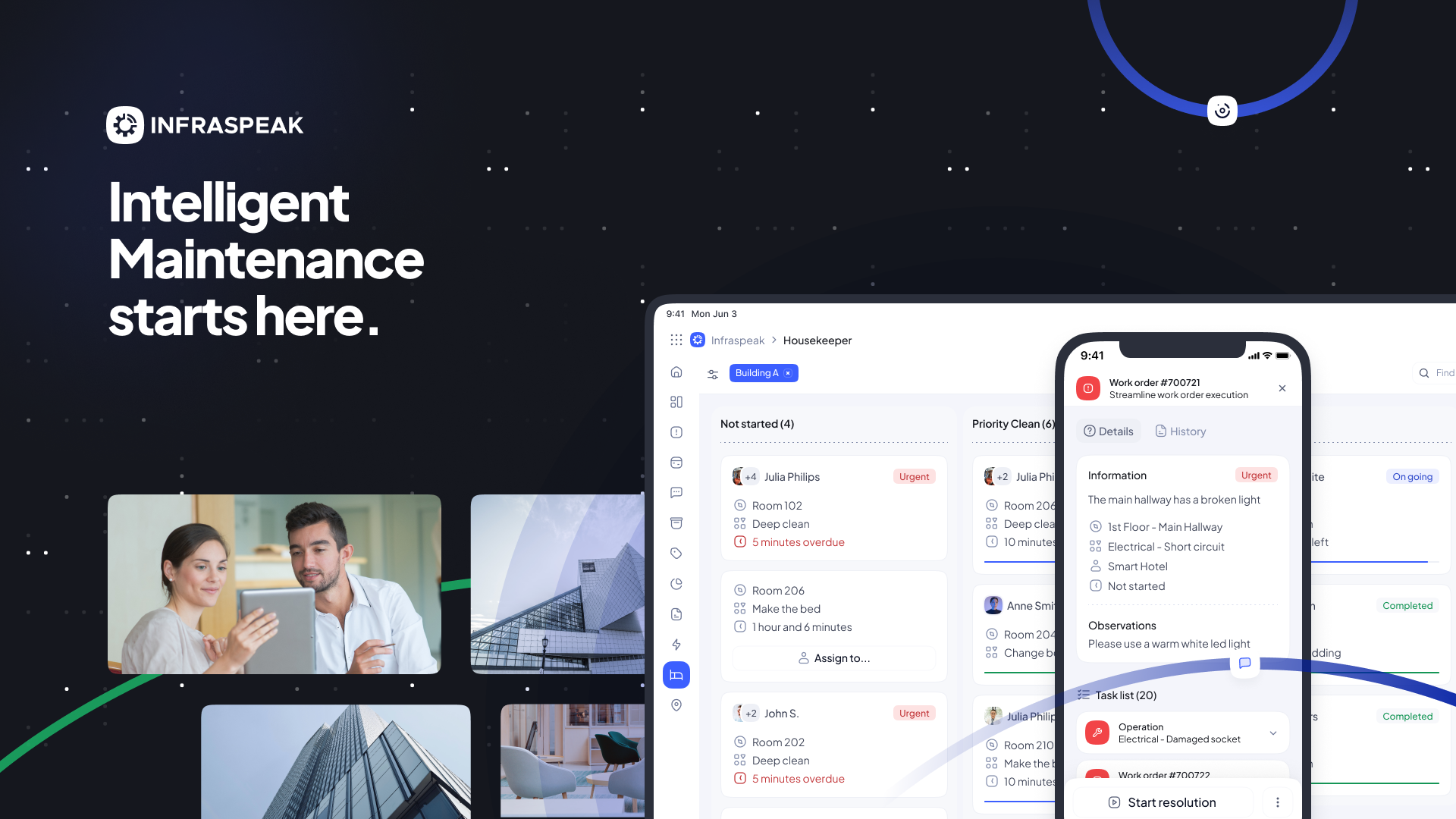
Task: Click the Housekeeper navigation icon
Action: point(677,675)
